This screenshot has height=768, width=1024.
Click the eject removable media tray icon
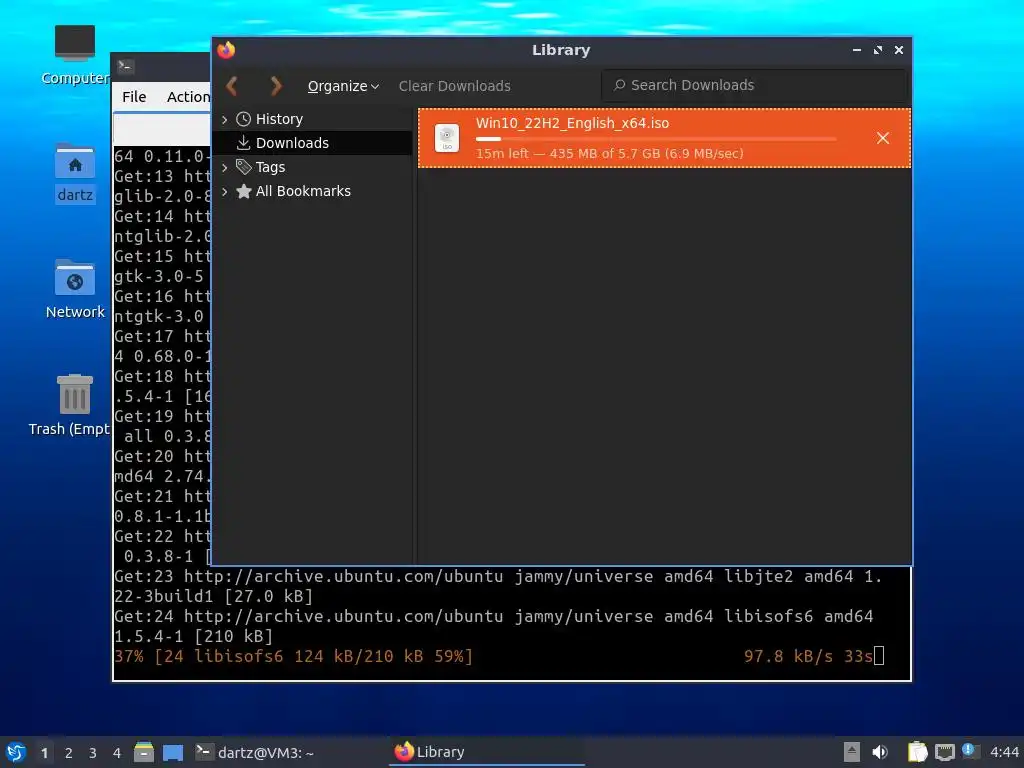click(x=852, y=752)
